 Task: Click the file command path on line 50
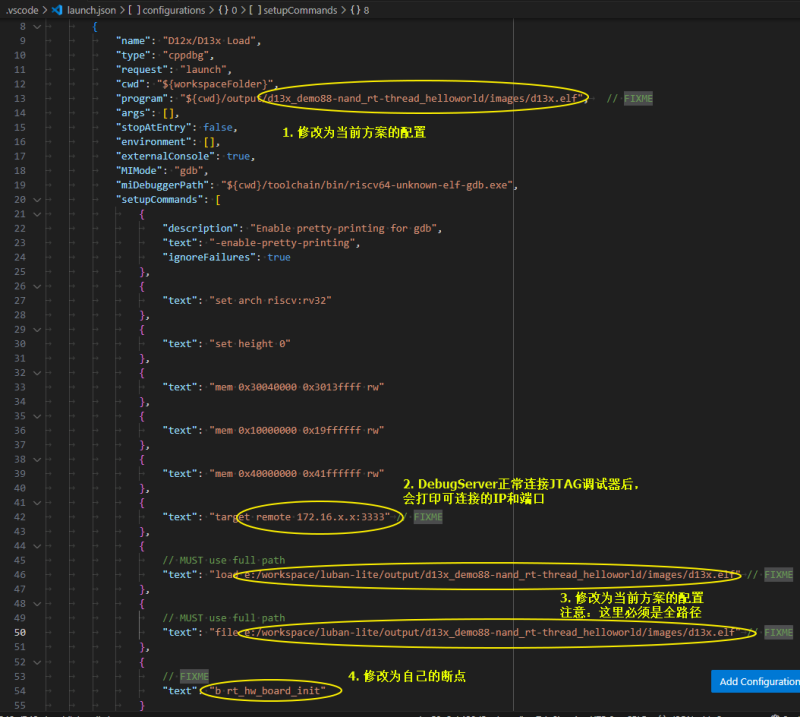click(x=475, y=632)
